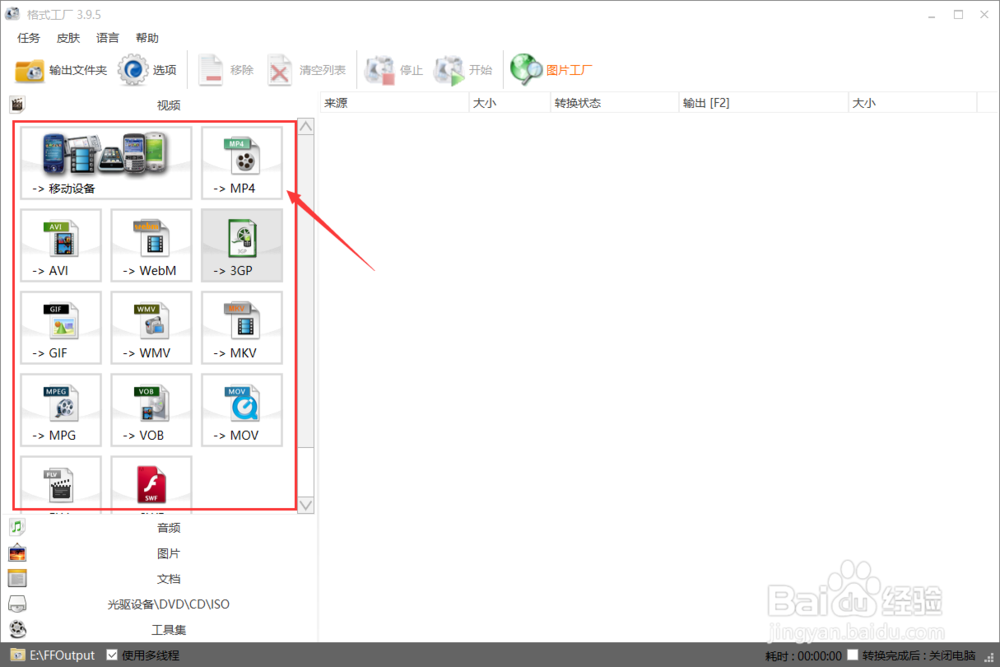Open the 帮助 help menu

point(147,38)
